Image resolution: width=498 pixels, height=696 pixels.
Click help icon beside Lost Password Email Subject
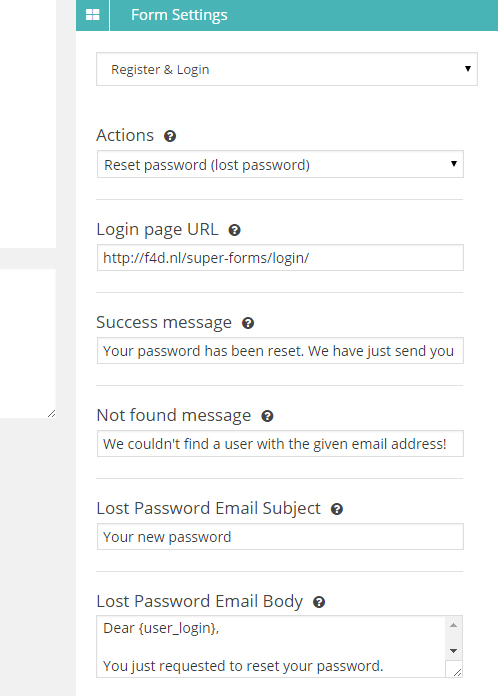[x=337, y=509]
